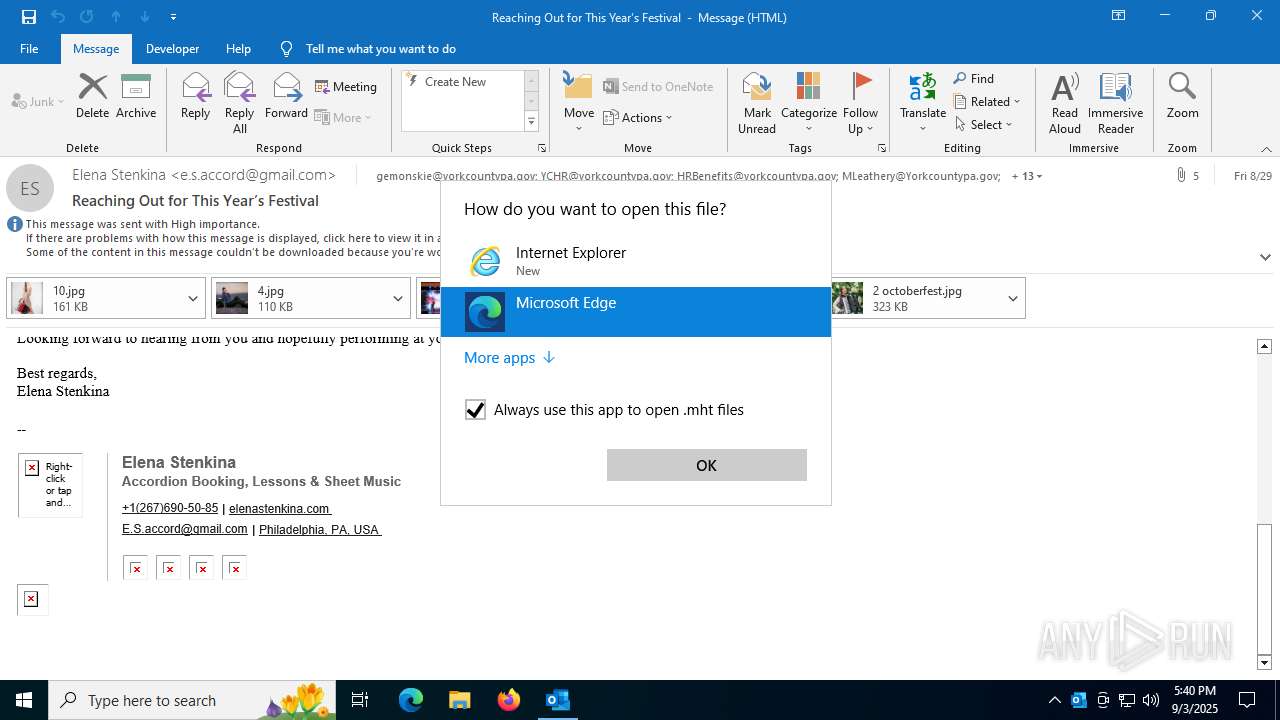Open the Move folder button
Screen dimensions: 1280x720
tap(579, 103)
